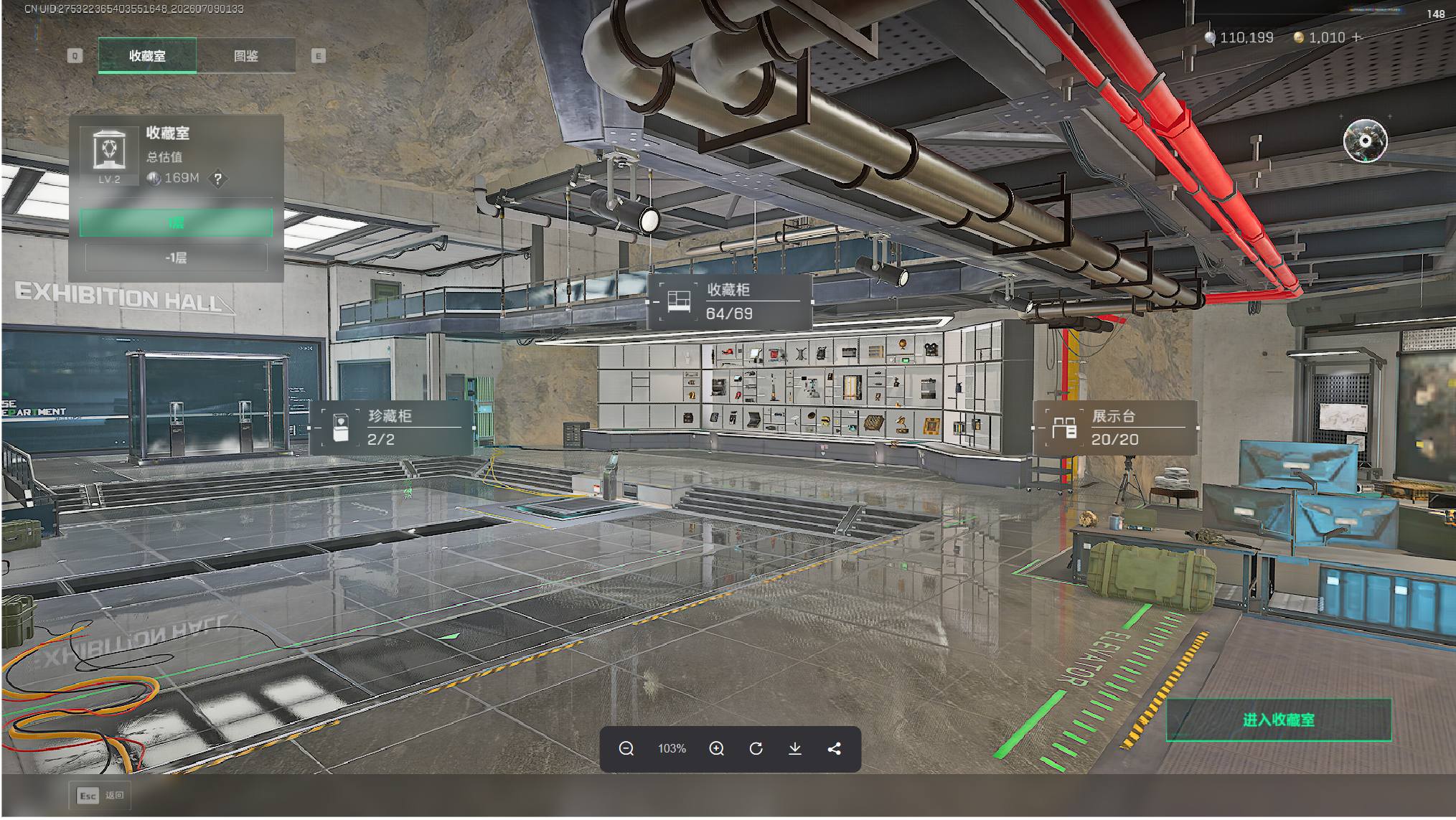The width and height of the screenshot is (1456, 820).
Task: Click the Esc 返回 button
Action: [100, 795]
